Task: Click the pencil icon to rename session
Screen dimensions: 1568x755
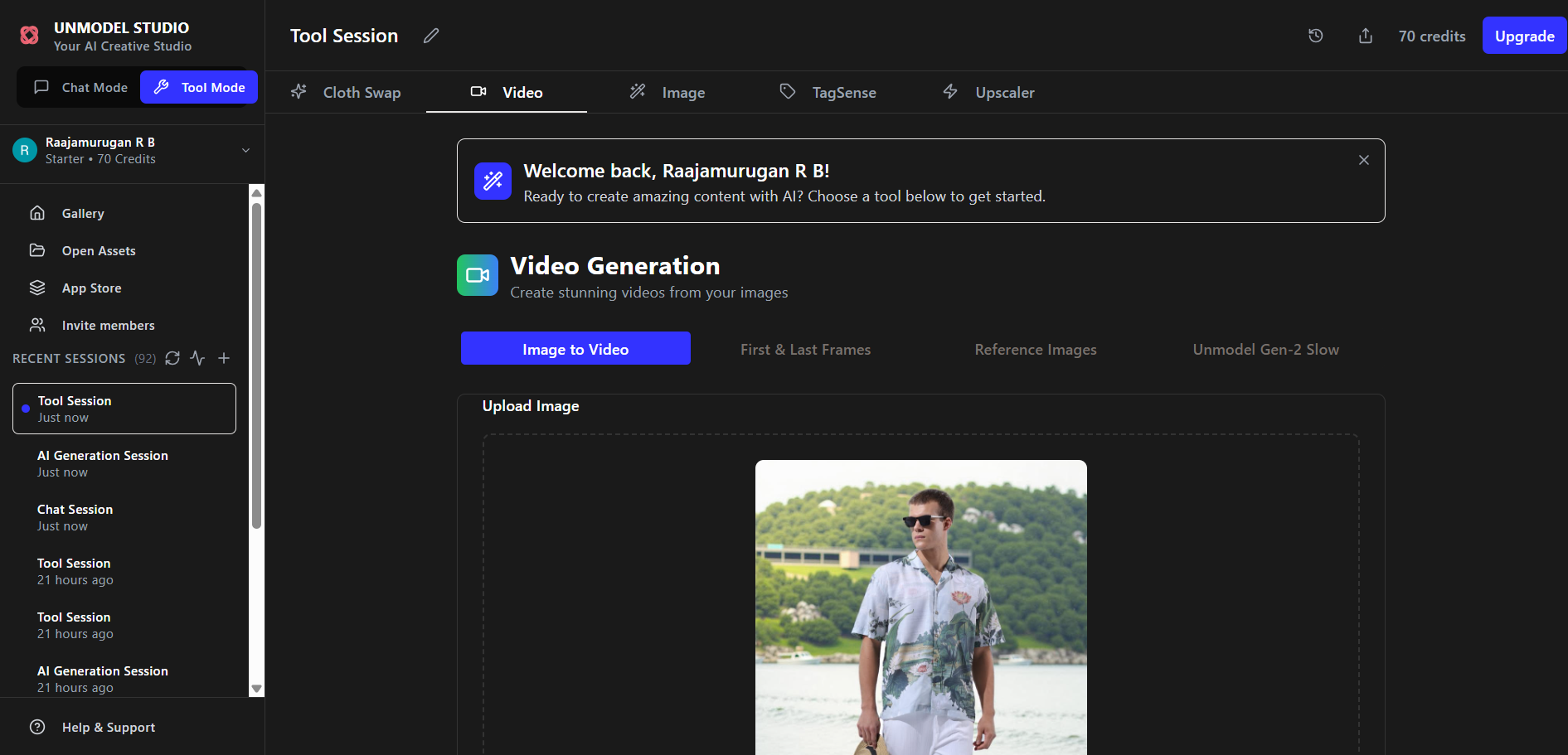Action: (431, 36)
